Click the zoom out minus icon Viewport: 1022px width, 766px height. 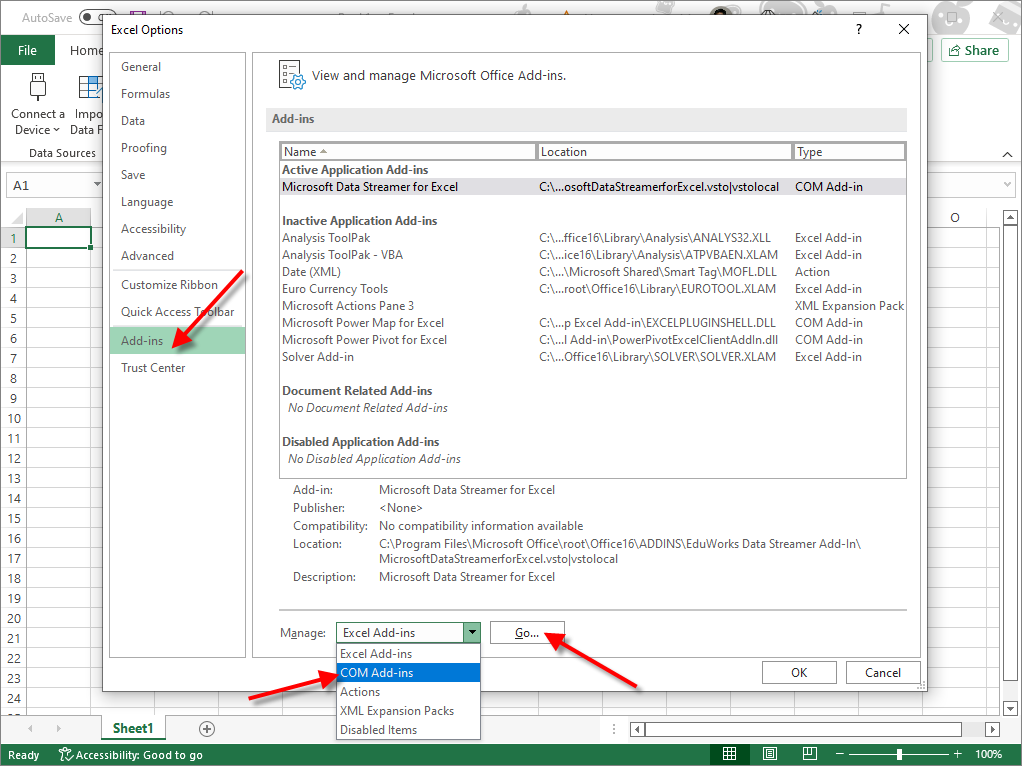coord(840,754)
